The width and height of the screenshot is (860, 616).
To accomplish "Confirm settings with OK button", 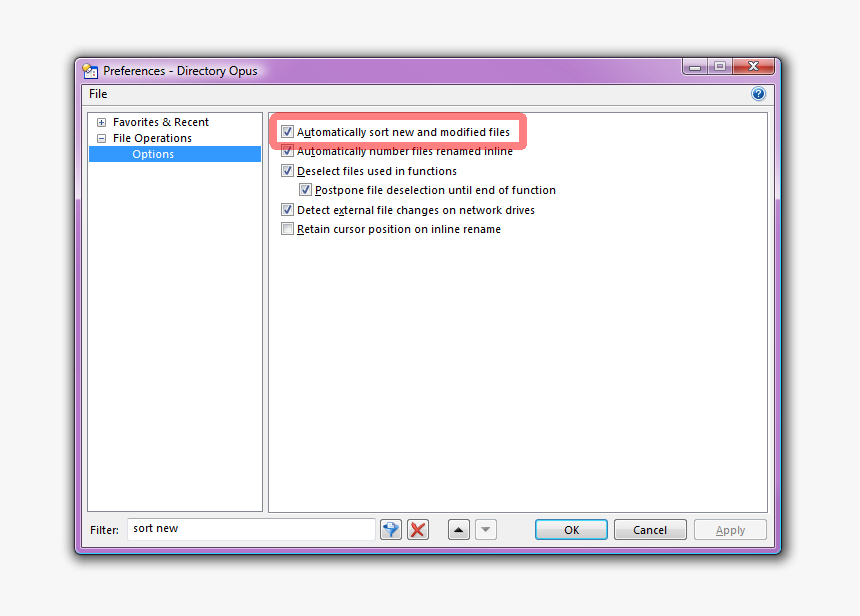I will (571, 530).
